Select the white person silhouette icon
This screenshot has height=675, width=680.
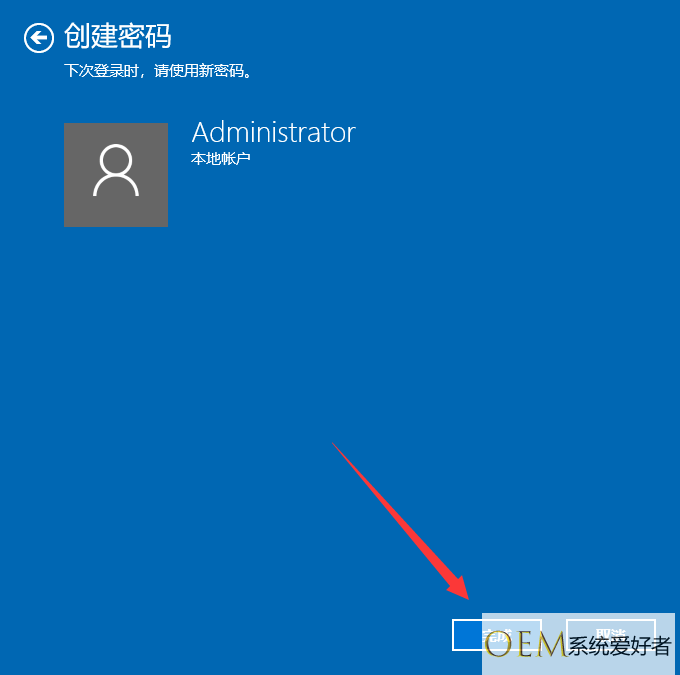point(116,170)
